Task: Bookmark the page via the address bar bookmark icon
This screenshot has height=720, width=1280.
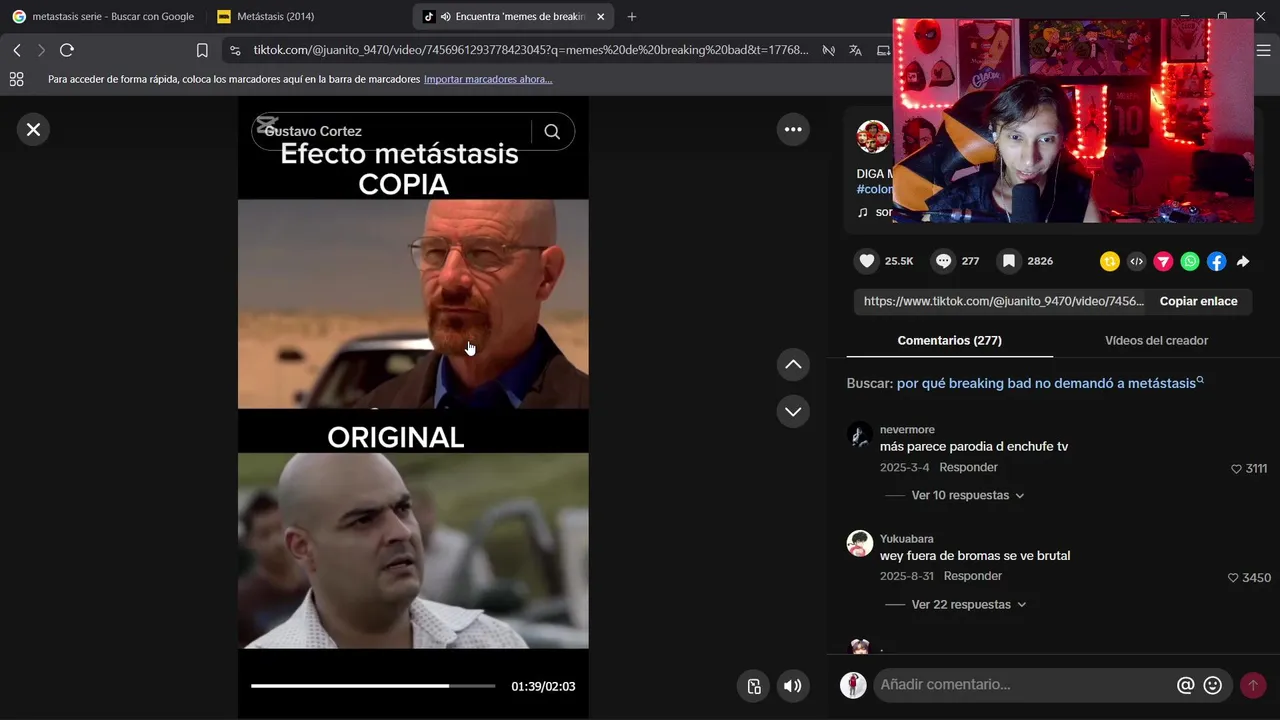Action: (x=202, y=50)
